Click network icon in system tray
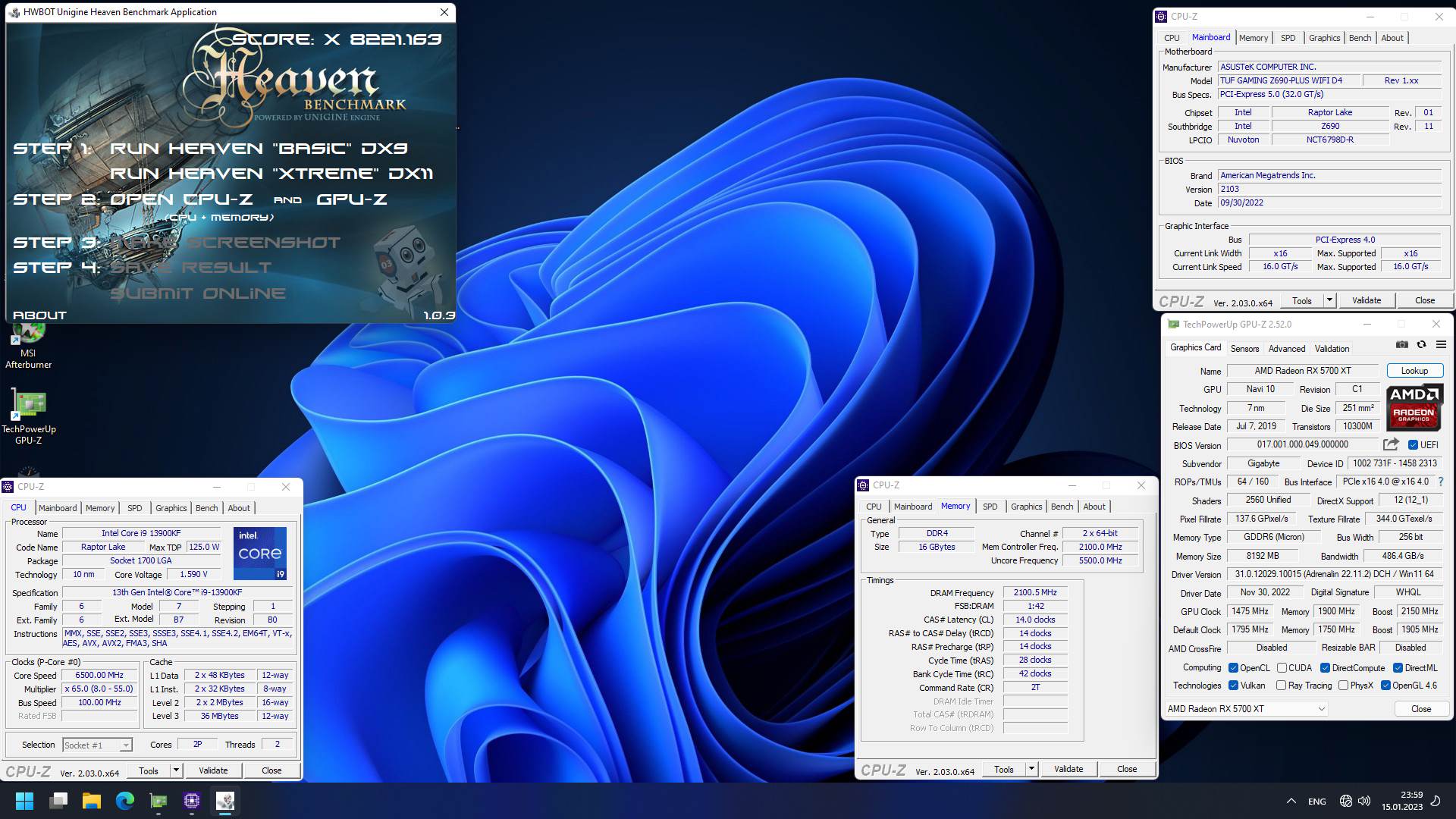 tap(1346, 801)
